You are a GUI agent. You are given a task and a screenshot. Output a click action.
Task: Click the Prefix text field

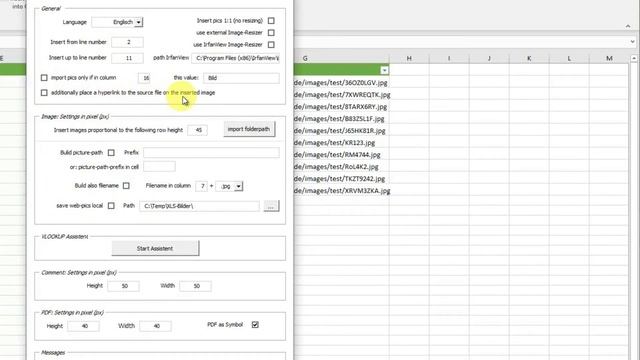click(211, 153)
